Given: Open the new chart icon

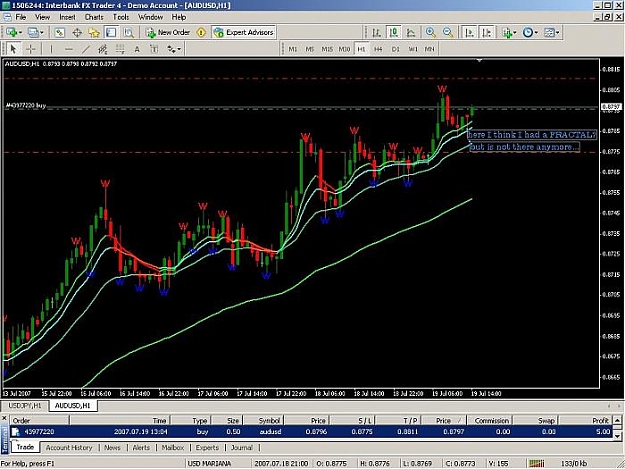Looking at the screenshot, I should (x=11, y=32).
